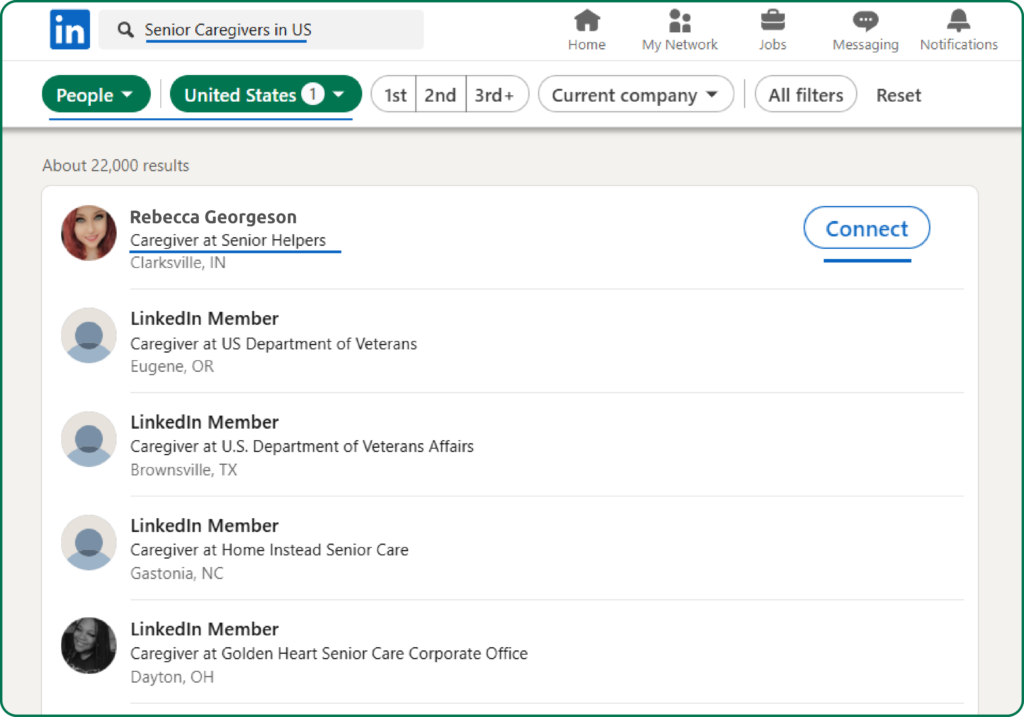Click the search magnifier icon
The width and height of the screenshot is (1024, 717).
125,29
